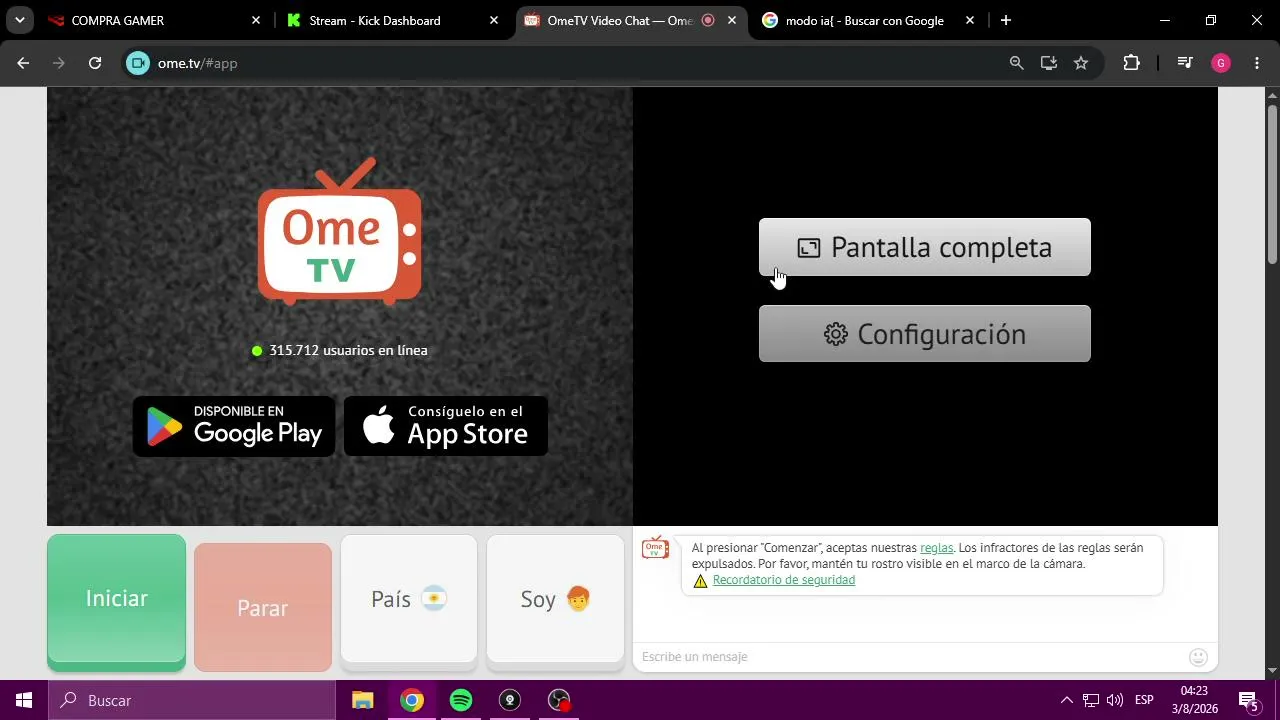The height and width of the screenshot is (720, 1280).
Task: Expand the tab search dropdown
Action: pos(19,20)
